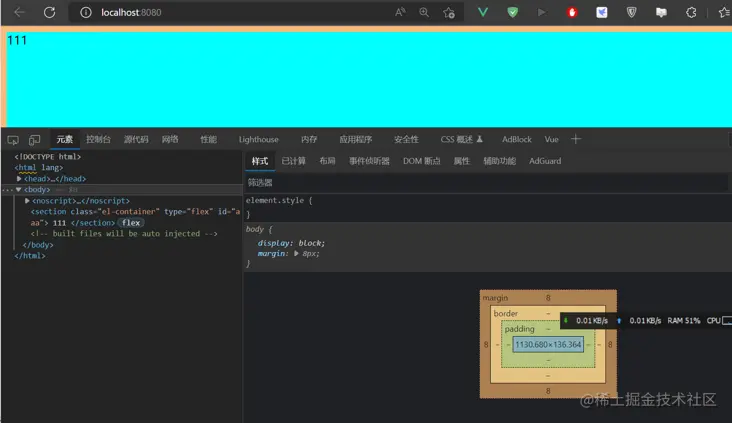Select the 辅助功能 Accessibility subtab
732x423 pixels.
click(x=500, y=161)
